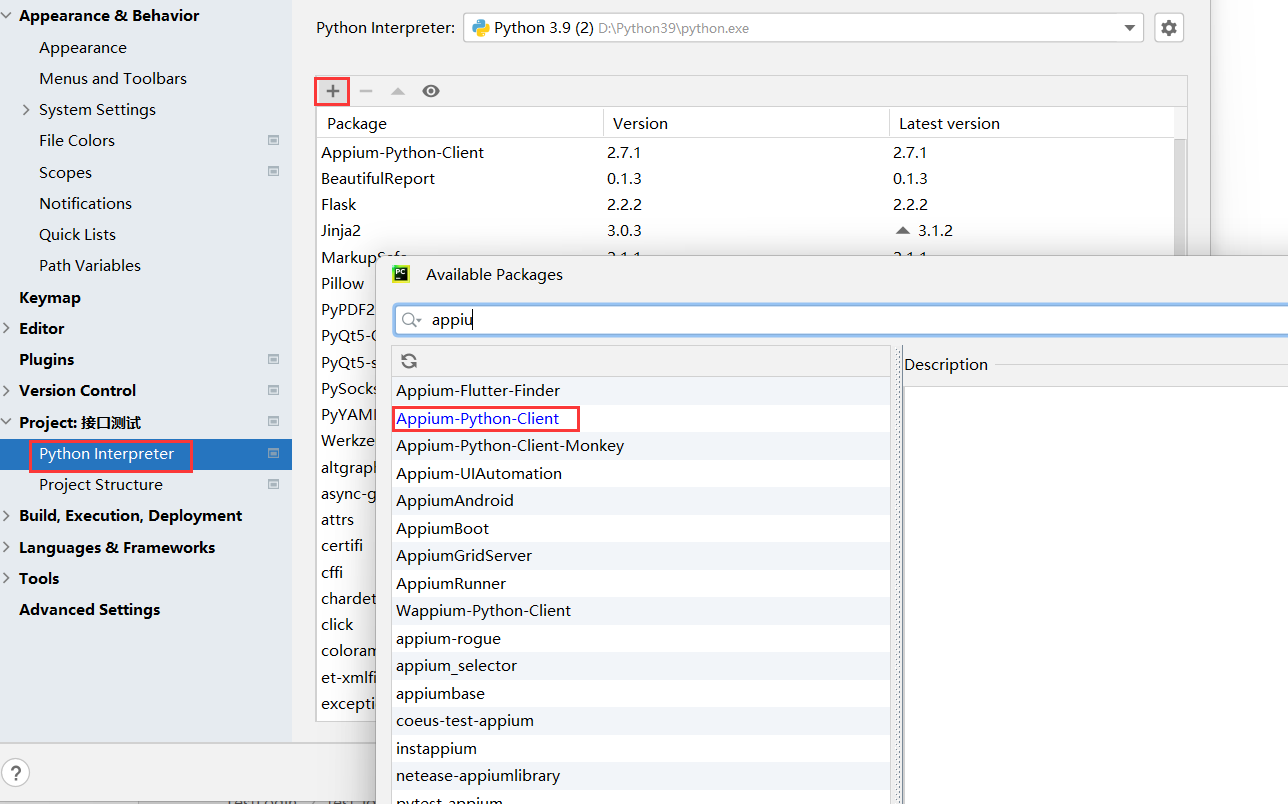Expand Version Control settings node
This screenshot has height=804, width=1288.
(7, 390)
